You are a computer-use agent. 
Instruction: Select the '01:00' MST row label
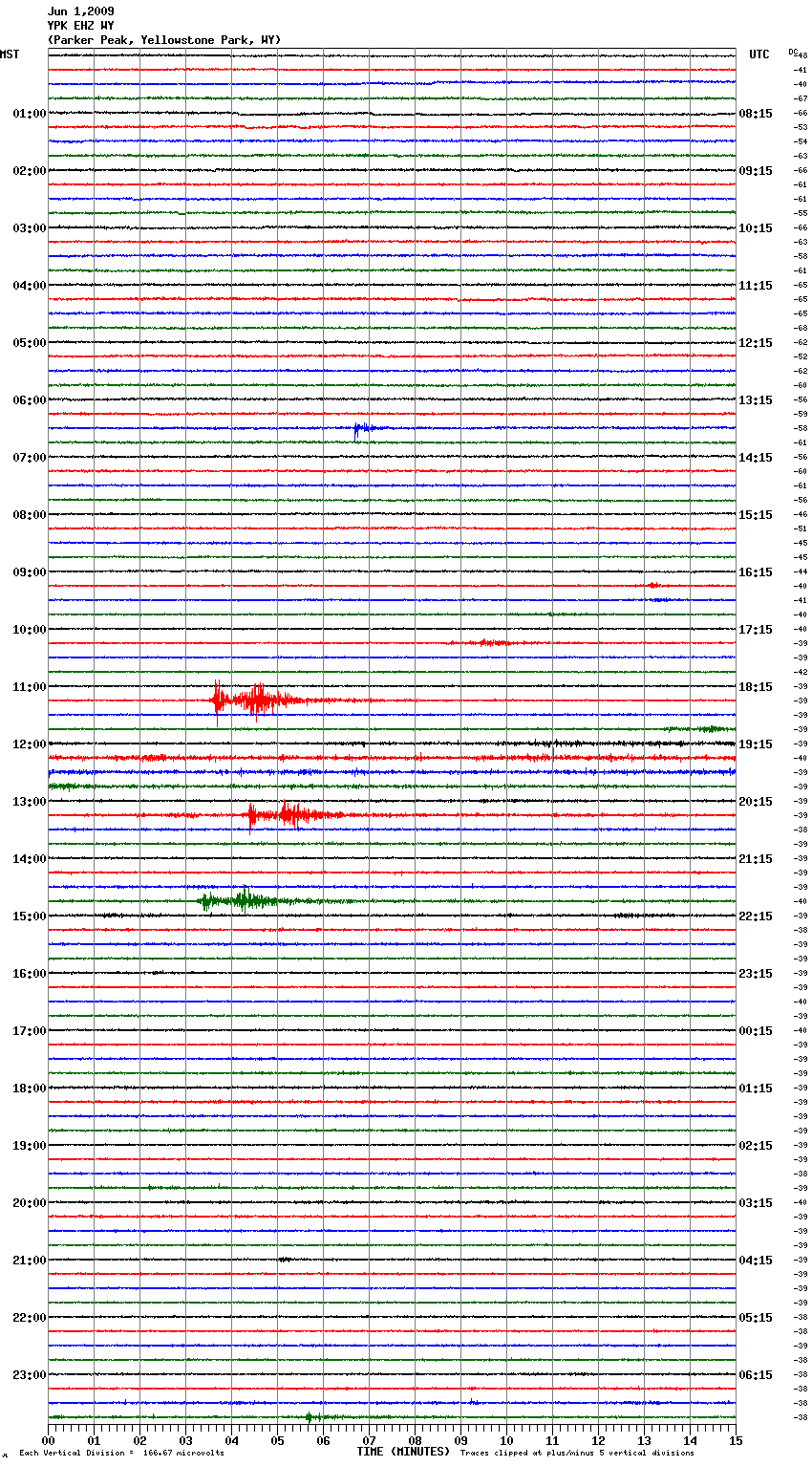pos(30,114)
